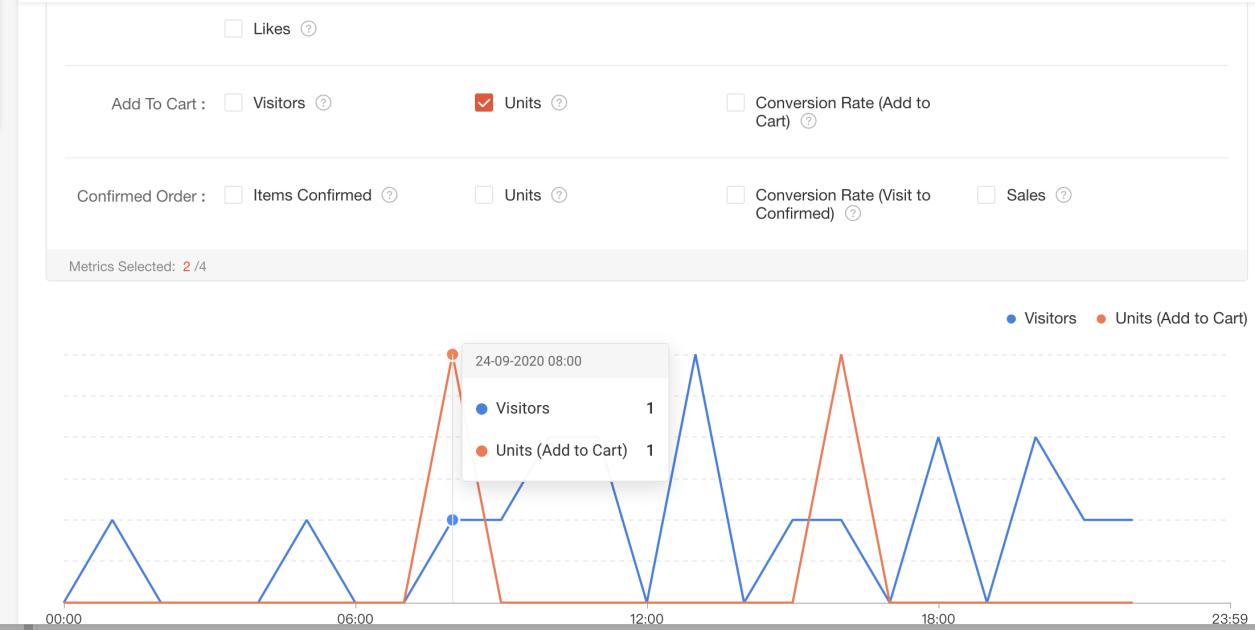The width and height of the screenshot is (1255, 630).
Task: Check Conversion Rate (Visit to Confirmed) checkbox
Action: coord(736,195)
